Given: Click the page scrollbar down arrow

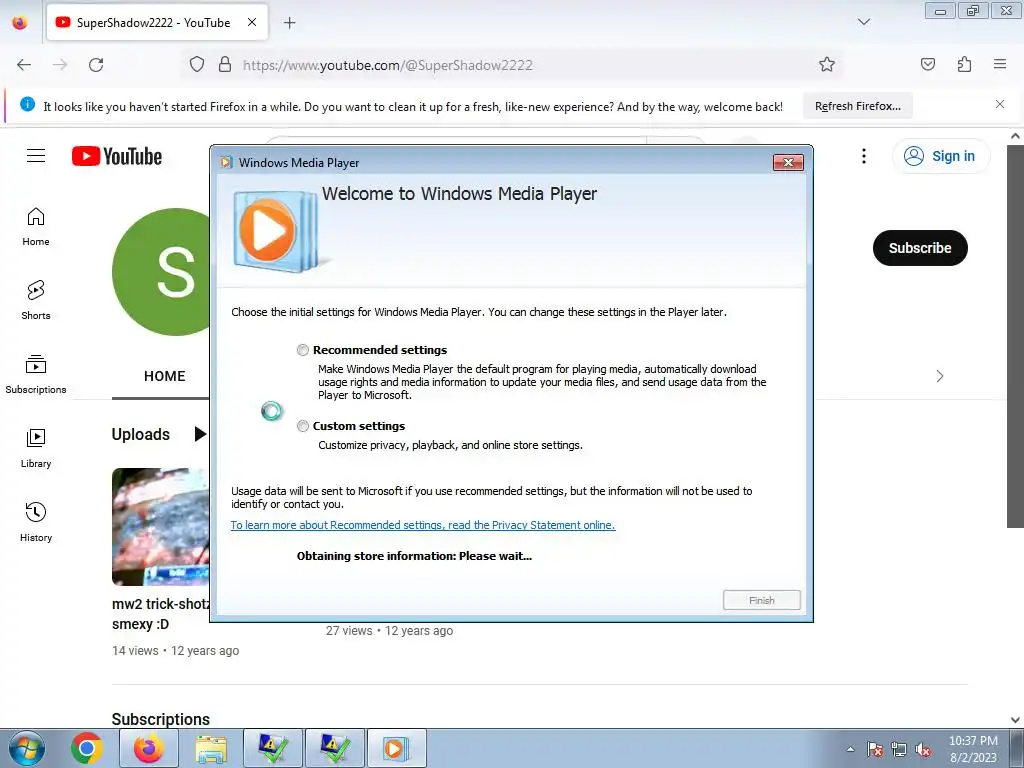Looking at the screenshot, I should (x=1015, y=720).
